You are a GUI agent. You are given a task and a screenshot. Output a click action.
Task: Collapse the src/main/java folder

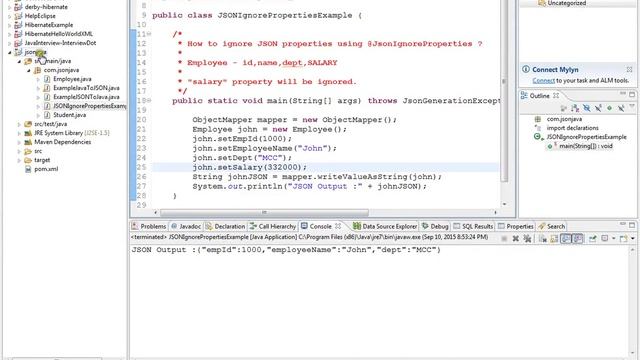click(19, 61)
